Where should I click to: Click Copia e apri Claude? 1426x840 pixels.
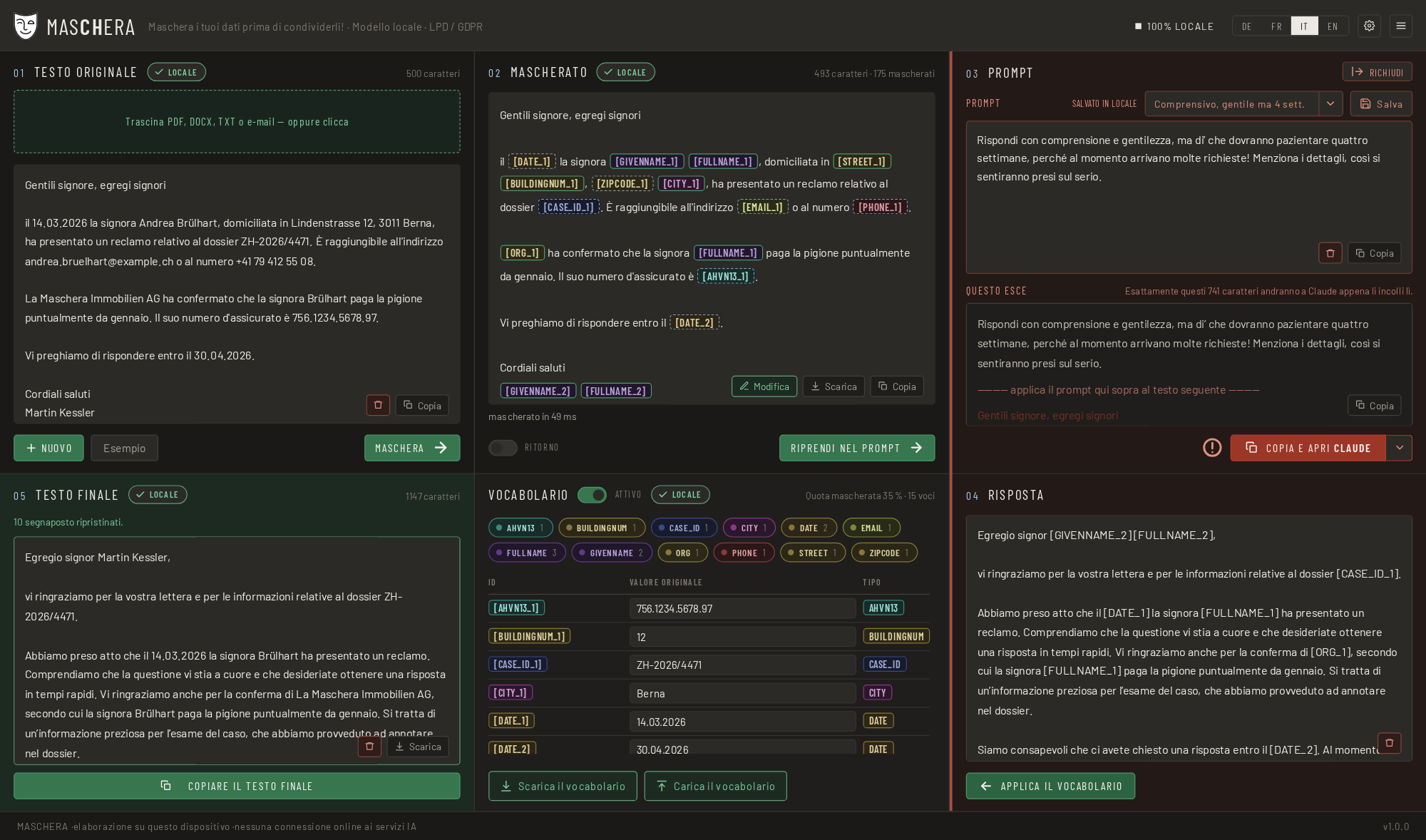point(1308,448)
